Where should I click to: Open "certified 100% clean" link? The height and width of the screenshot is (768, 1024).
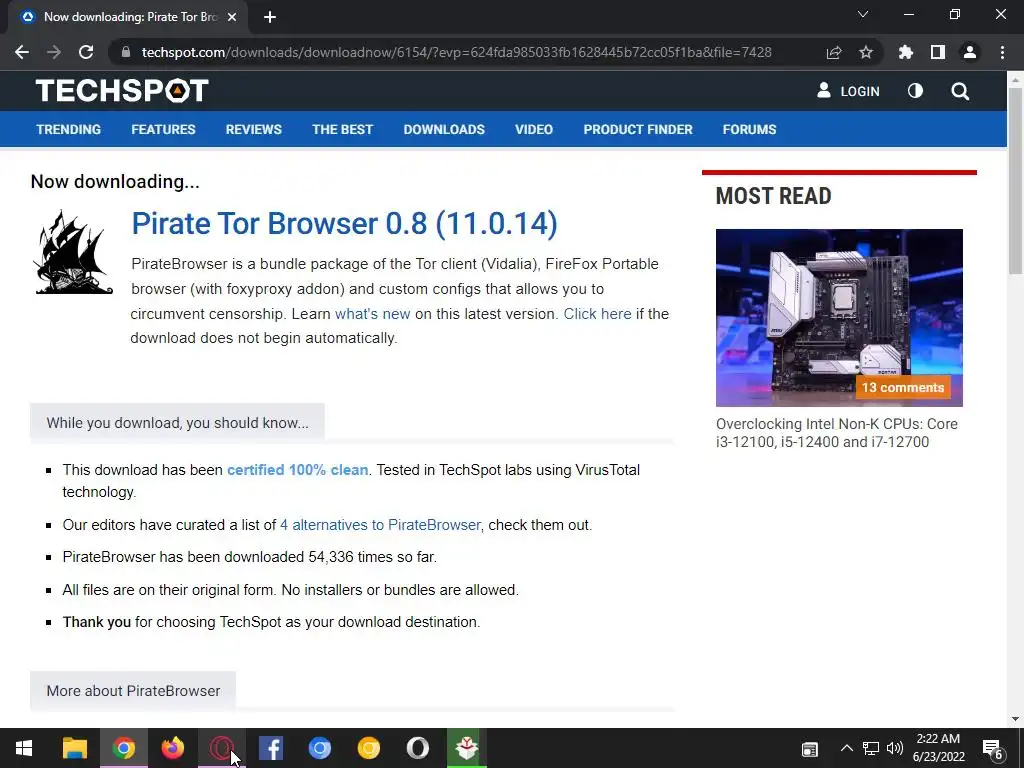297,470
